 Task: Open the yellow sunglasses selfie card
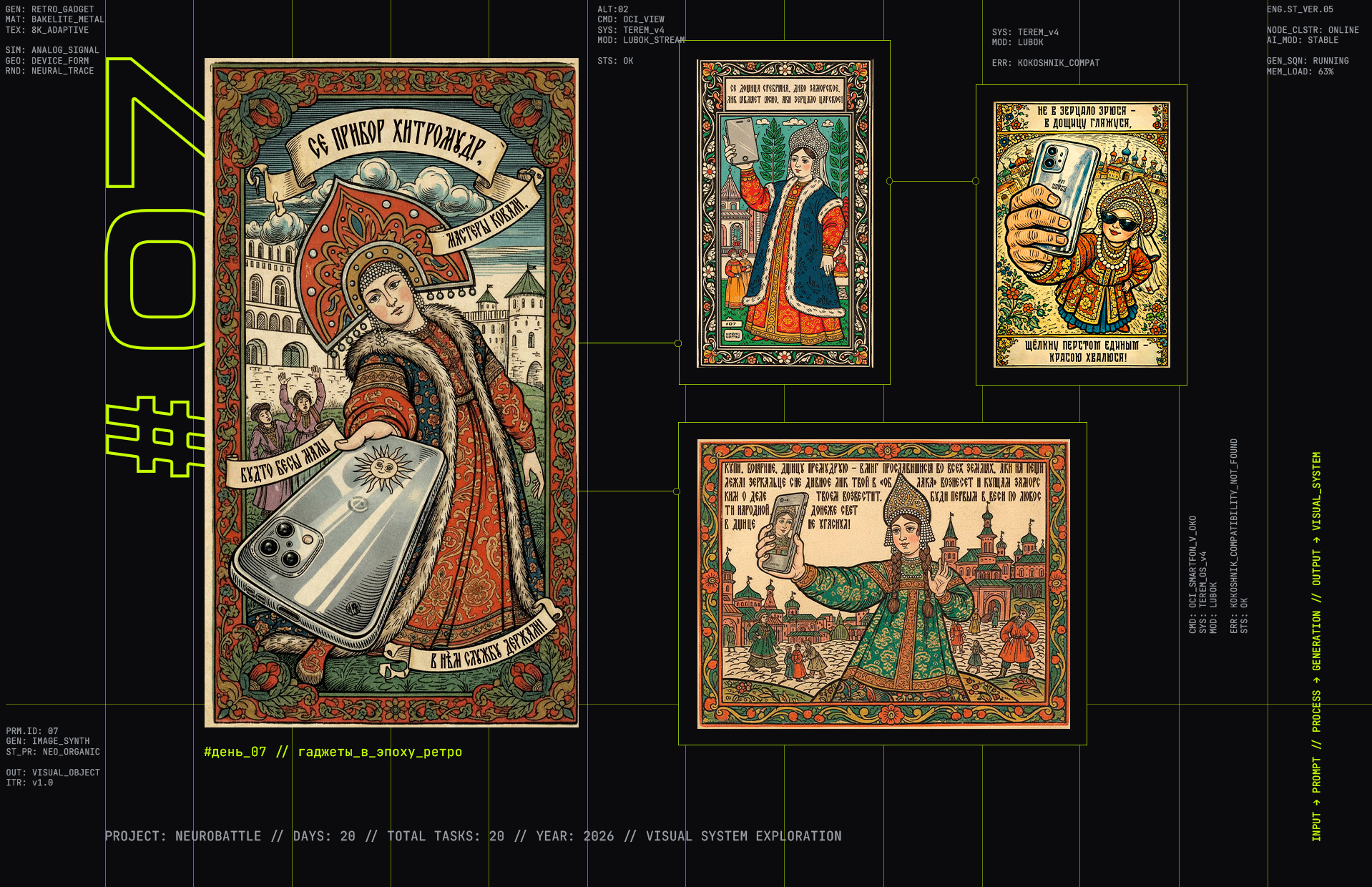[1082, 235]
